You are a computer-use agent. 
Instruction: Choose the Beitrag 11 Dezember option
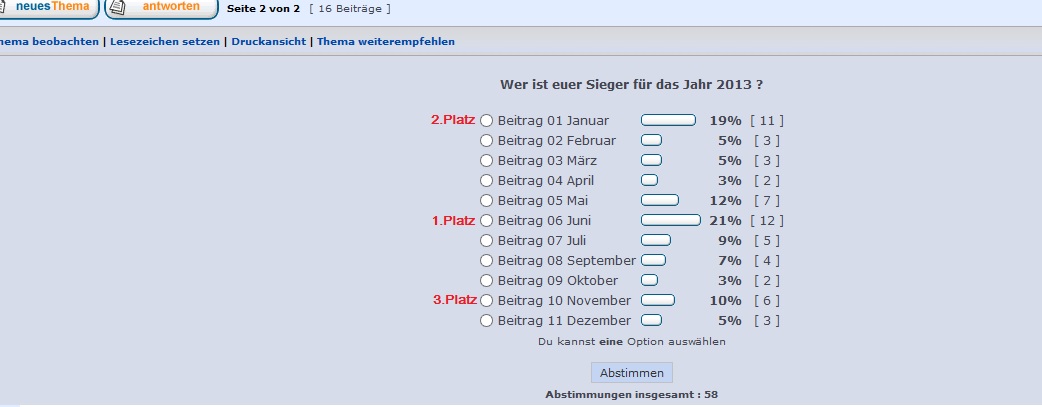click(487, 321)
